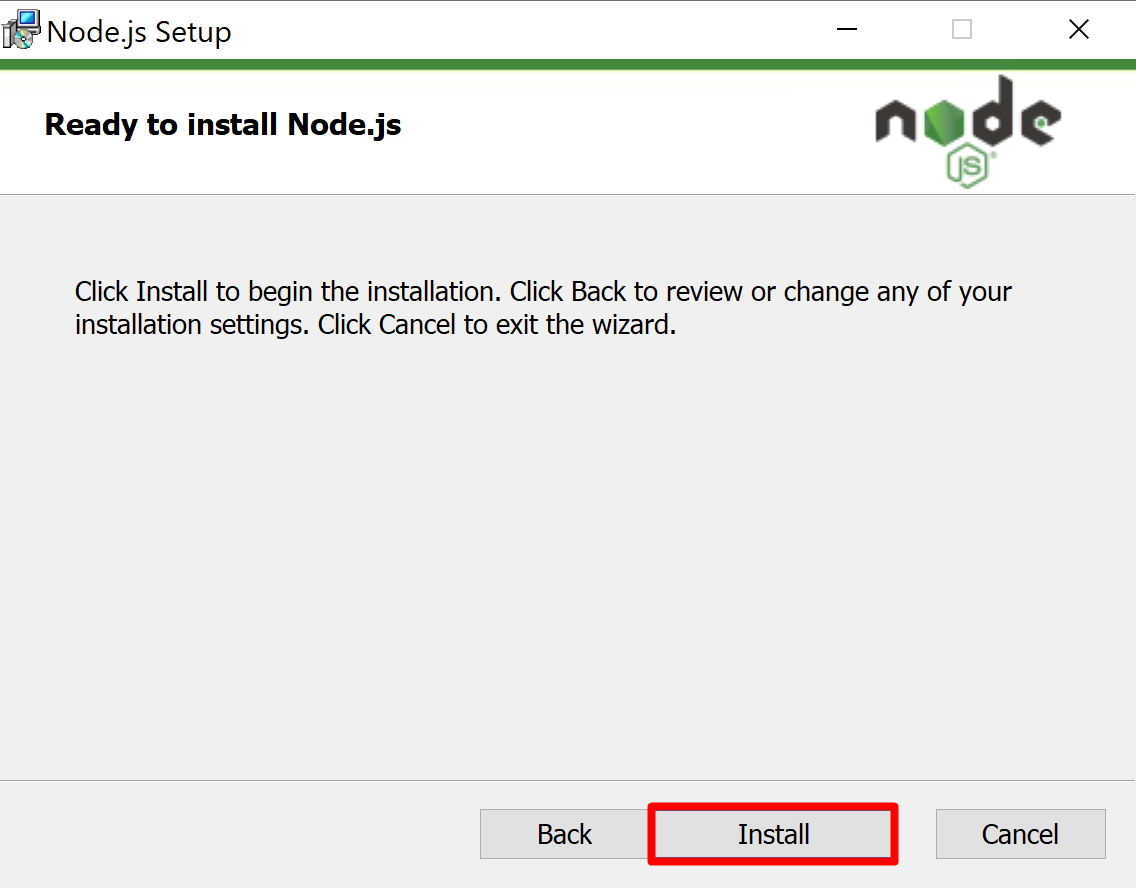
Task: Click the "Ready to install Node.js" heading
Action: (x=222, y=125)
